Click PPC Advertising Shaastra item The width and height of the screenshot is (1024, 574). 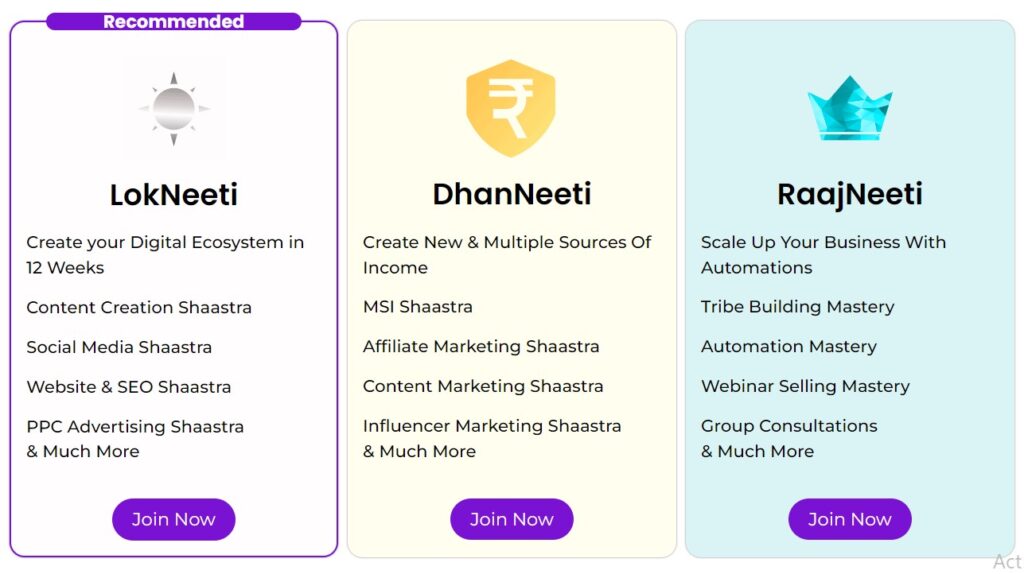coord(135,427)
